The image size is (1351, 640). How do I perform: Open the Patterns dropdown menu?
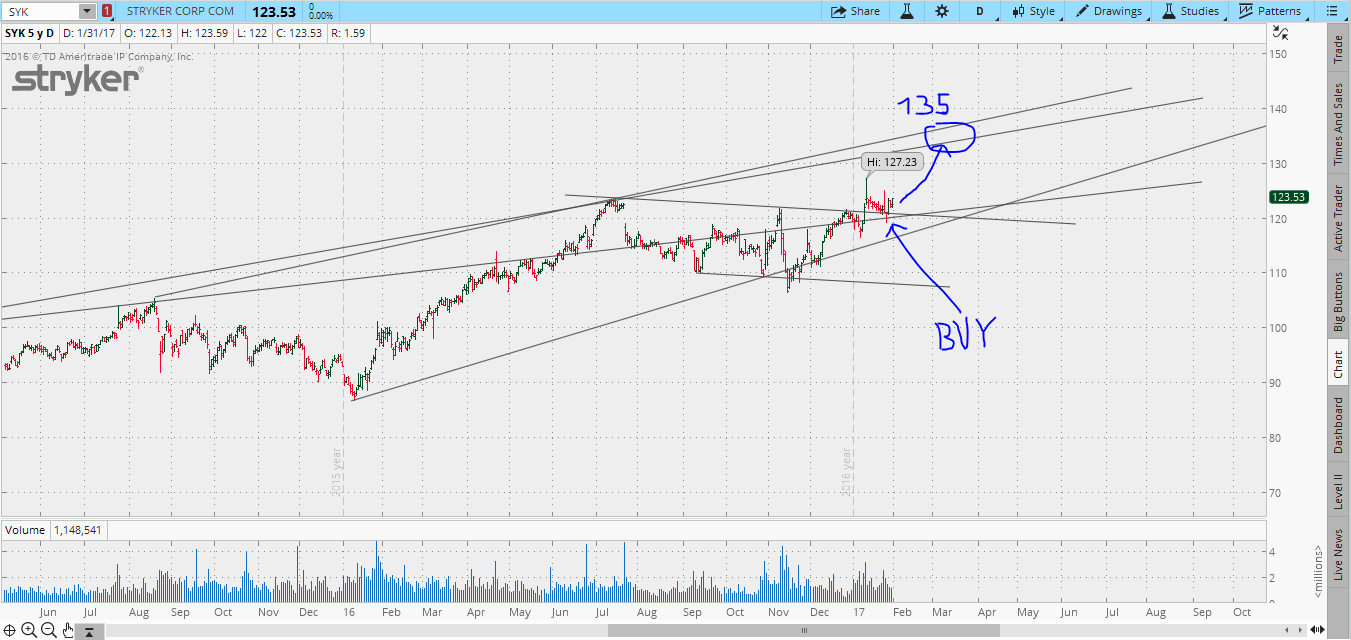point(1270,11)
